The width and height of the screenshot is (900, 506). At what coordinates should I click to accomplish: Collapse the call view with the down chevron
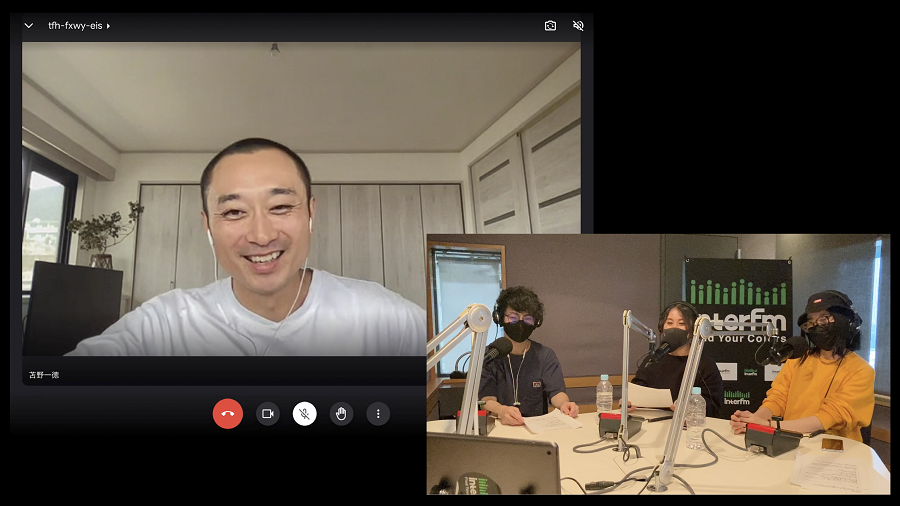(x=28, y=26)
